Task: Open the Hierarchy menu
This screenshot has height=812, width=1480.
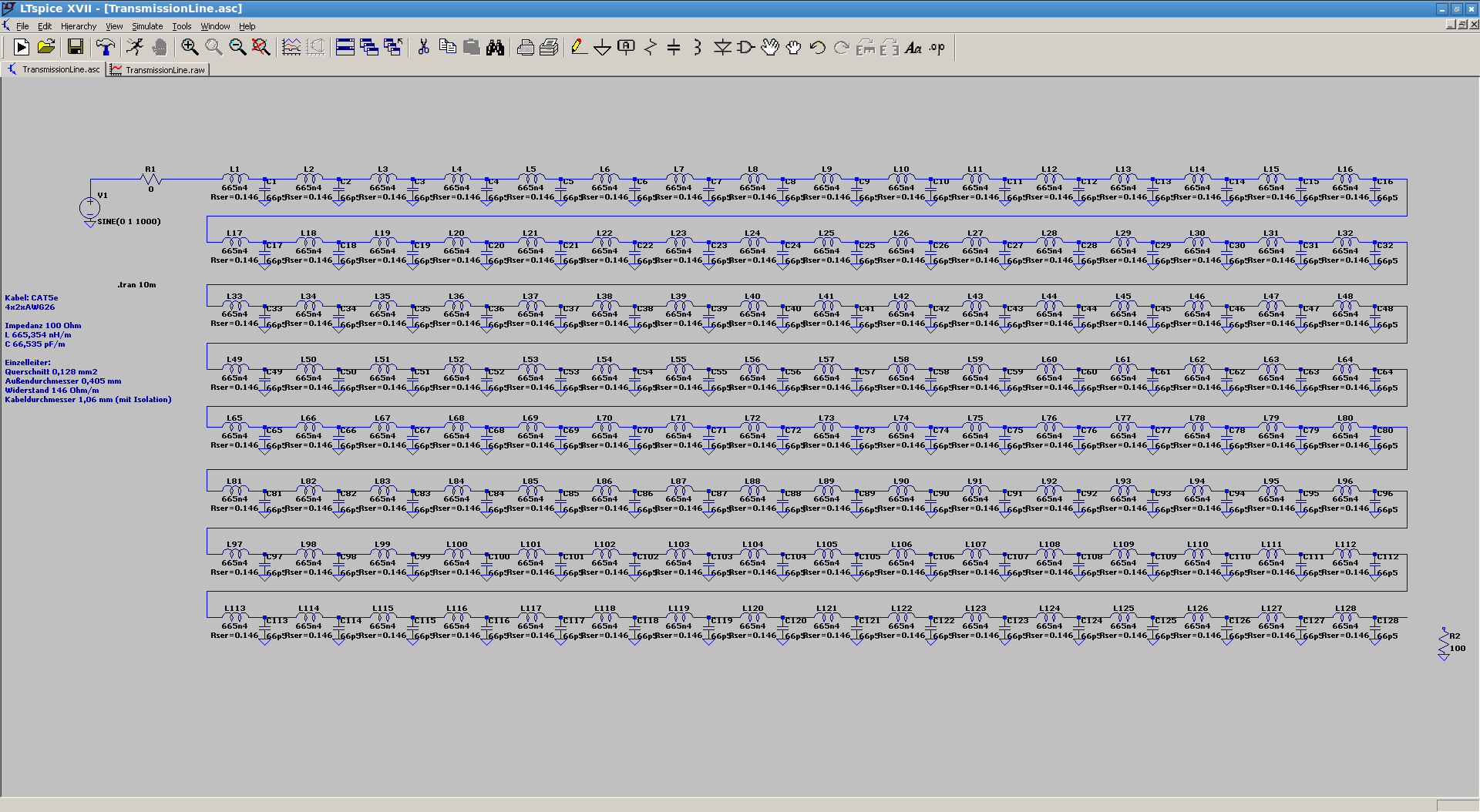Action: click(79, 26)
